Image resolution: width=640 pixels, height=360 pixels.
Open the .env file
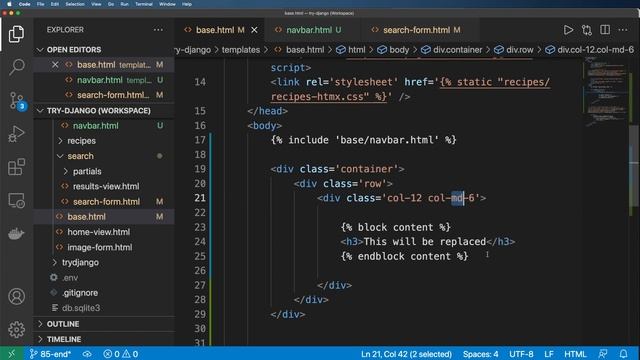tap(70, 278)
